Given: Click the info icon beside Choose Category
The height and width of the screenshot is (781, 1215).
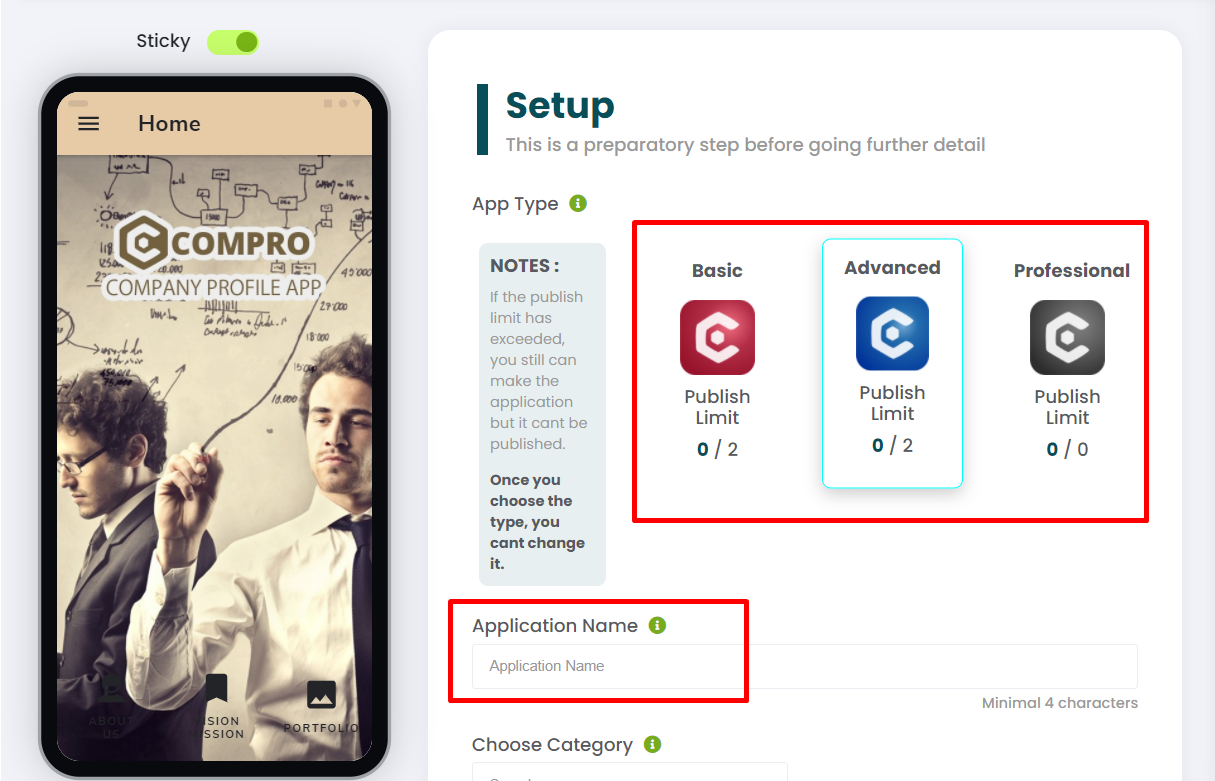Looking at the screenshot, I should tap(652, 744).
